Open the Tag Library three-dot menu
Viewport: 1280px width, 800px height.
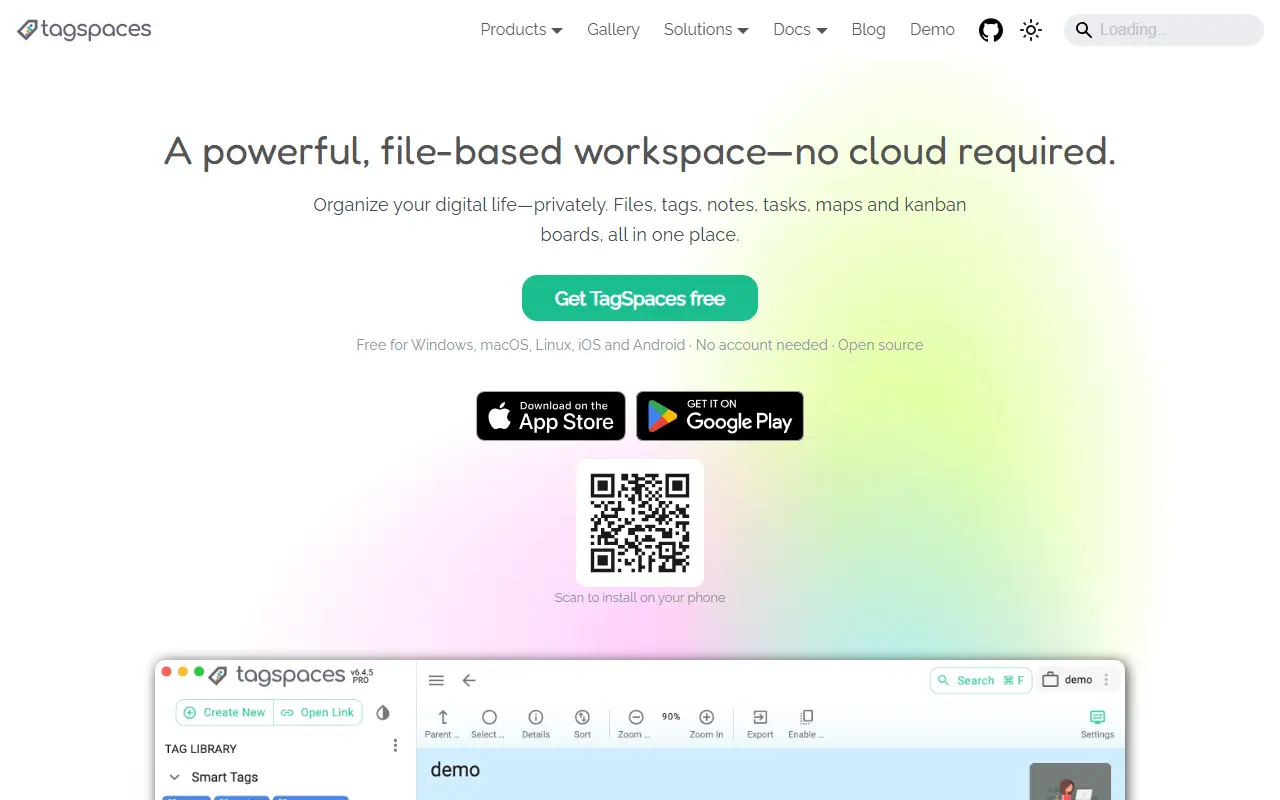pyautogui.click(x=395, y=746)
